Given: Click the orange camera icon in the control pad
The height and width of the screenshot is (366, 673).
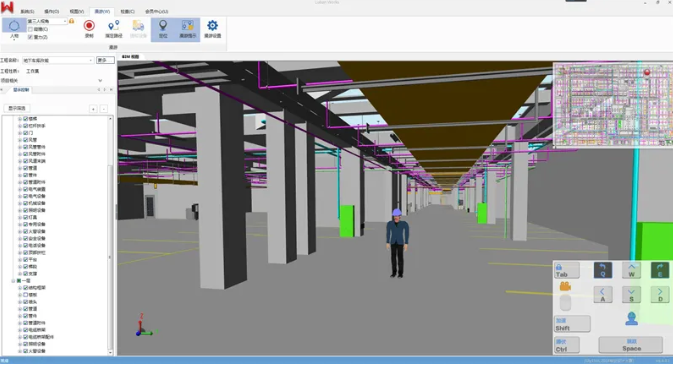Looking at the screenshot, I should click(565, 286).
